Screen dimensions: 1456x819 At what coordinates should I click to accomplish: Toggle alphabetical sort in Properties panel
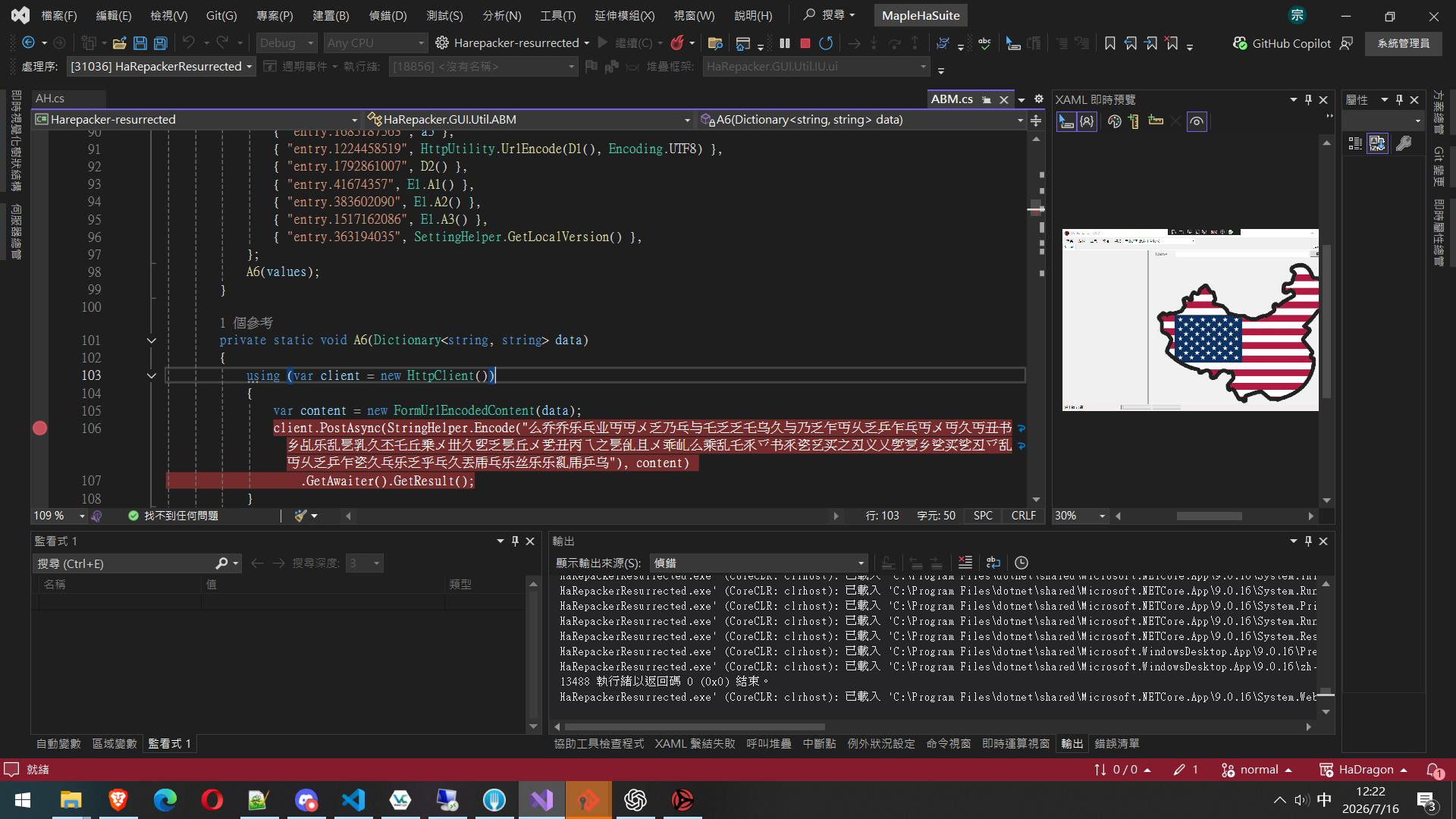coord(1377,143)
